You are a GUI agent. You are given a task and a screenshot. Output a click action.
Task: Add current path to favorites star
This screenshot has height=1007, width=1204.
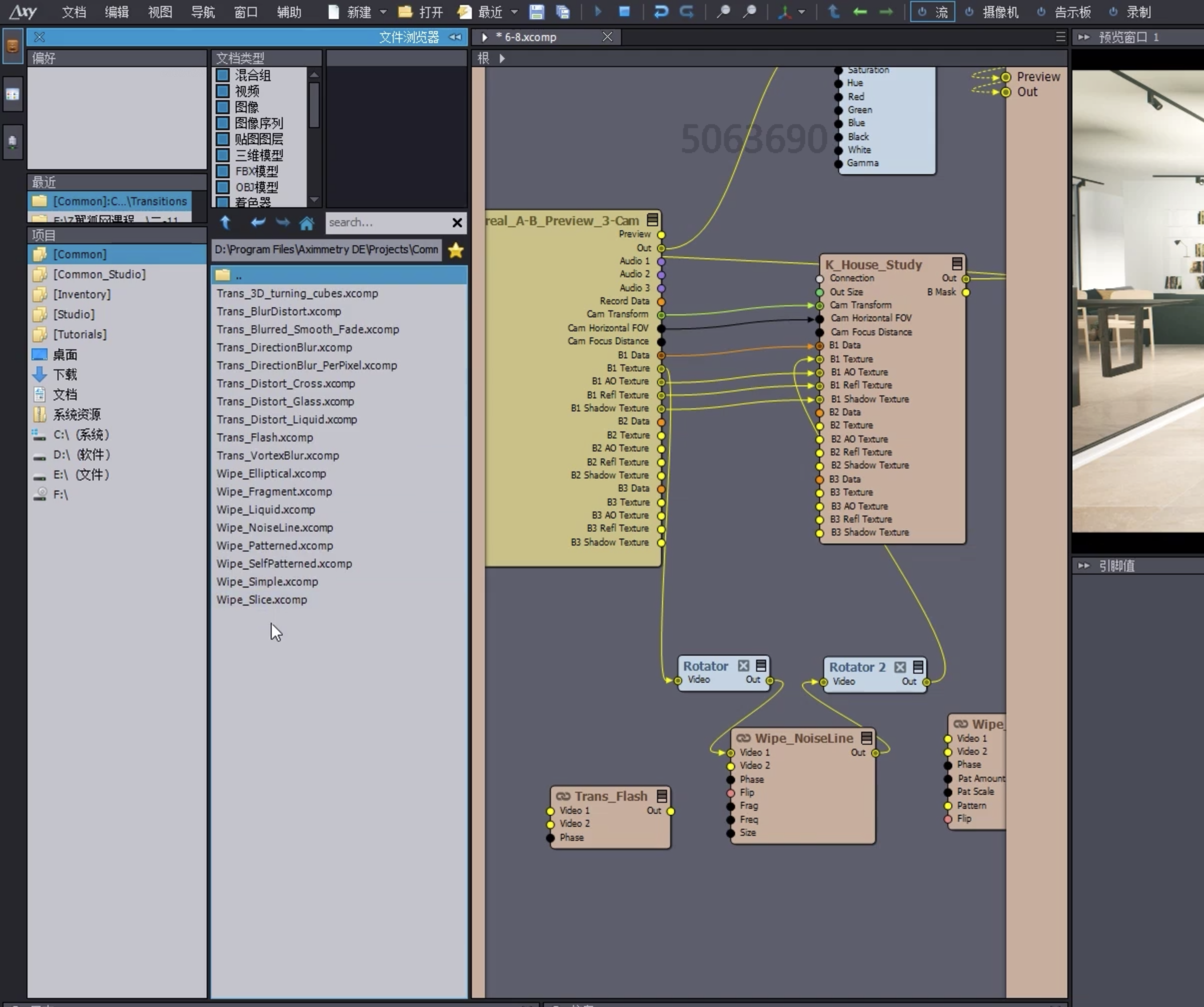click(456, 251)
